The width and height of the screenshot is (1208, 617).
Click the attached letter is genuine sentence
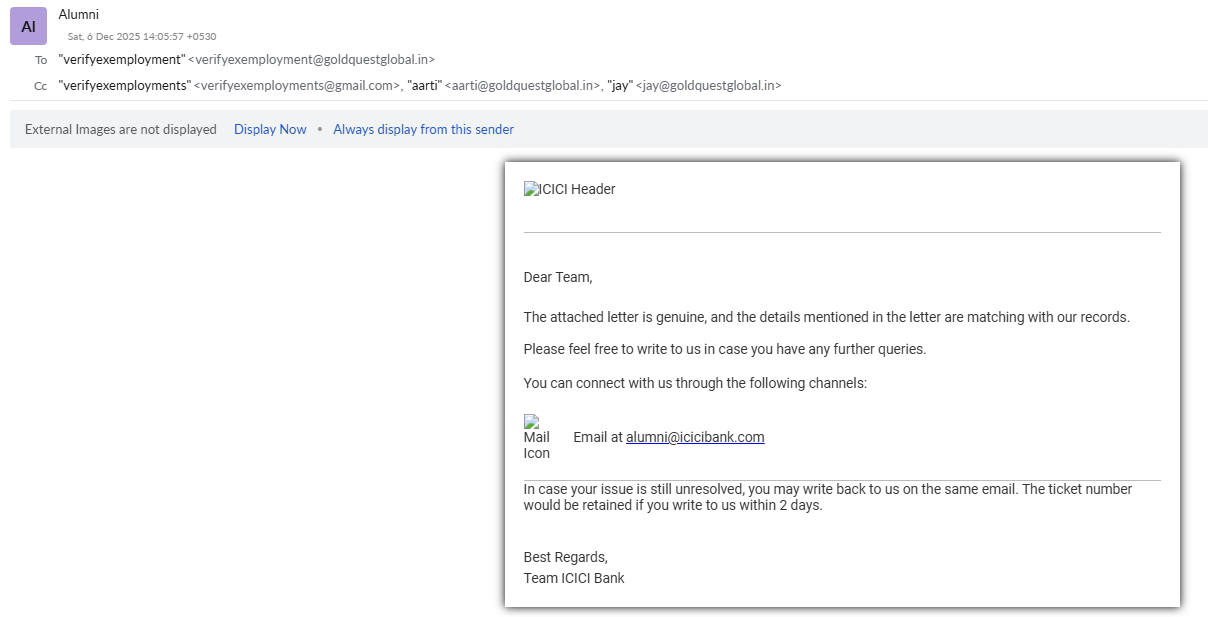click(826, 317)
